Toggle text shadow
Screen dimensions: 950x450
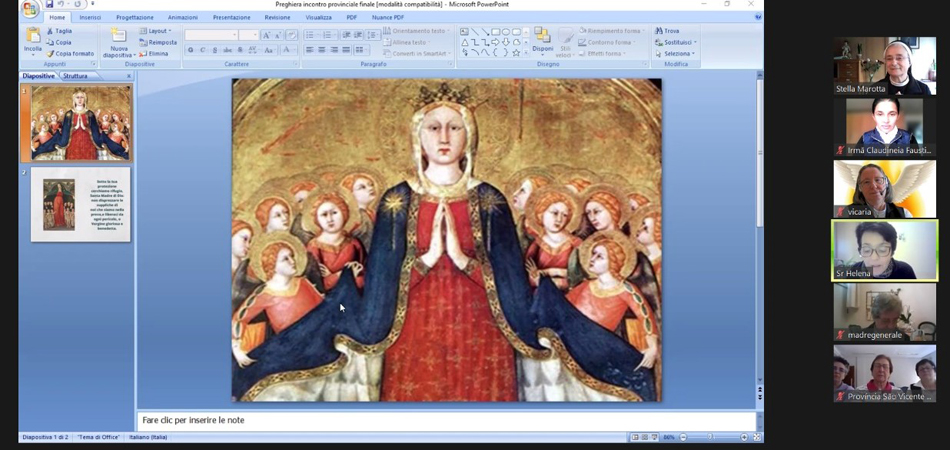pos(241,50)
